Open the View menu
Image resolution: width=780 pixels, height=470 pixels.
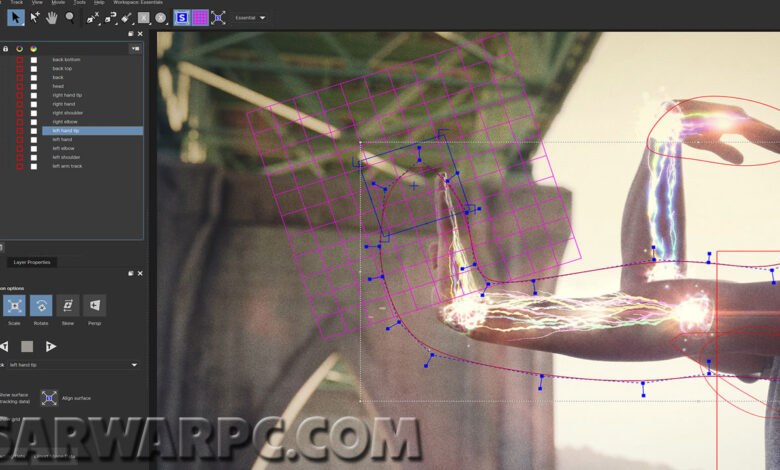[37, 2]
